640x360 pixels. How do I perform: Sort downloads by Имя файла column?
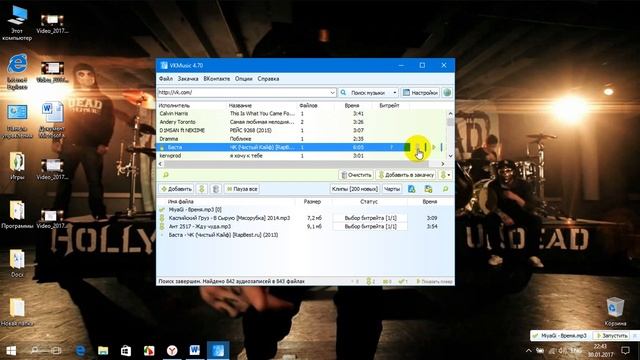180,202
